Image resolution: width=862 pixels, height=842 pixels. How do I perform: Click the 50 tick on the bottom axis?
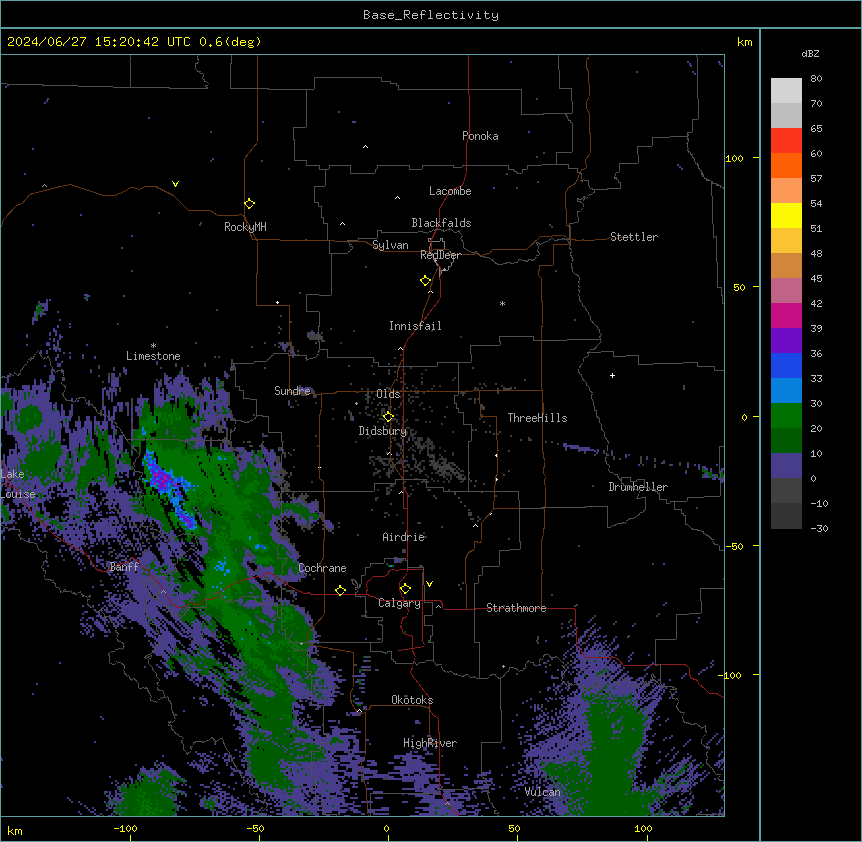tap(514, 829)
